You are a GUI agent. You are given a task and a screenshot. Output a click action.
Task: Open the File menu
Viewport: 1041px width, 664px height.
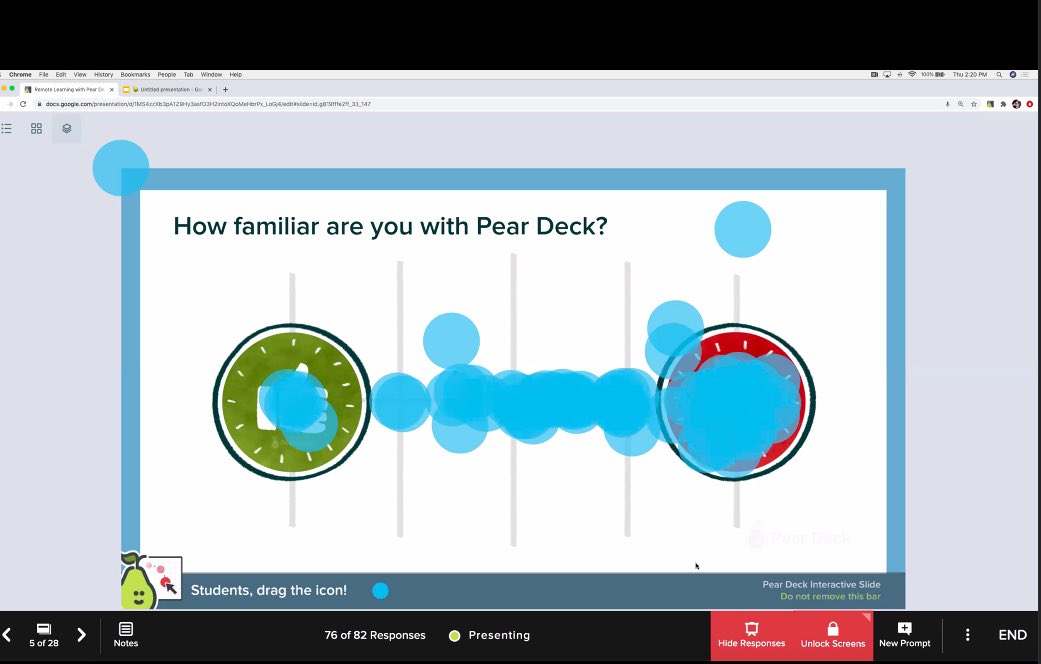43,74
